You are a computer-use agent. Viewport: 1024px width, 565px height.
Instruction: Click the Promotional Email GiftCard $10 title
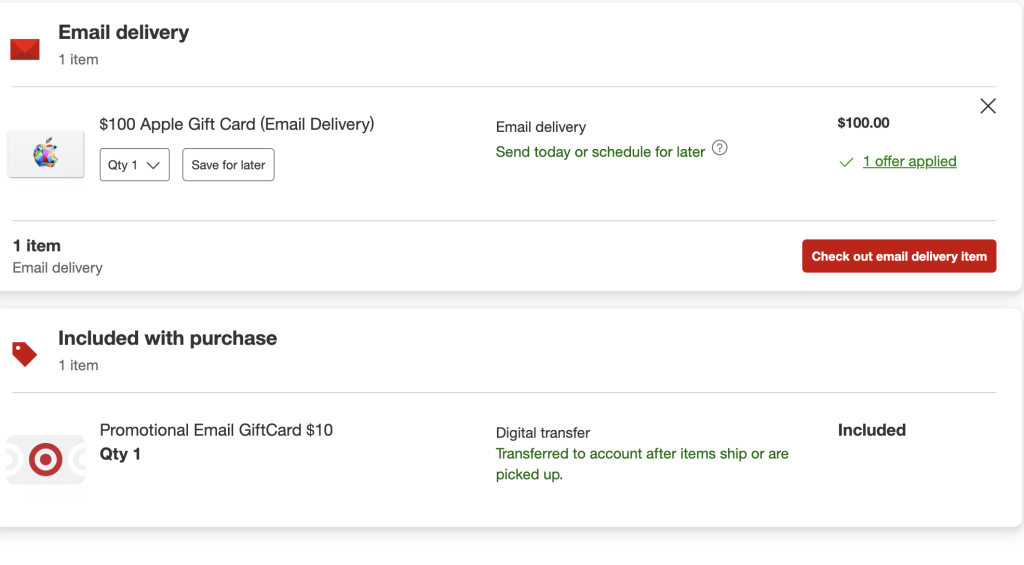point(216,430)
